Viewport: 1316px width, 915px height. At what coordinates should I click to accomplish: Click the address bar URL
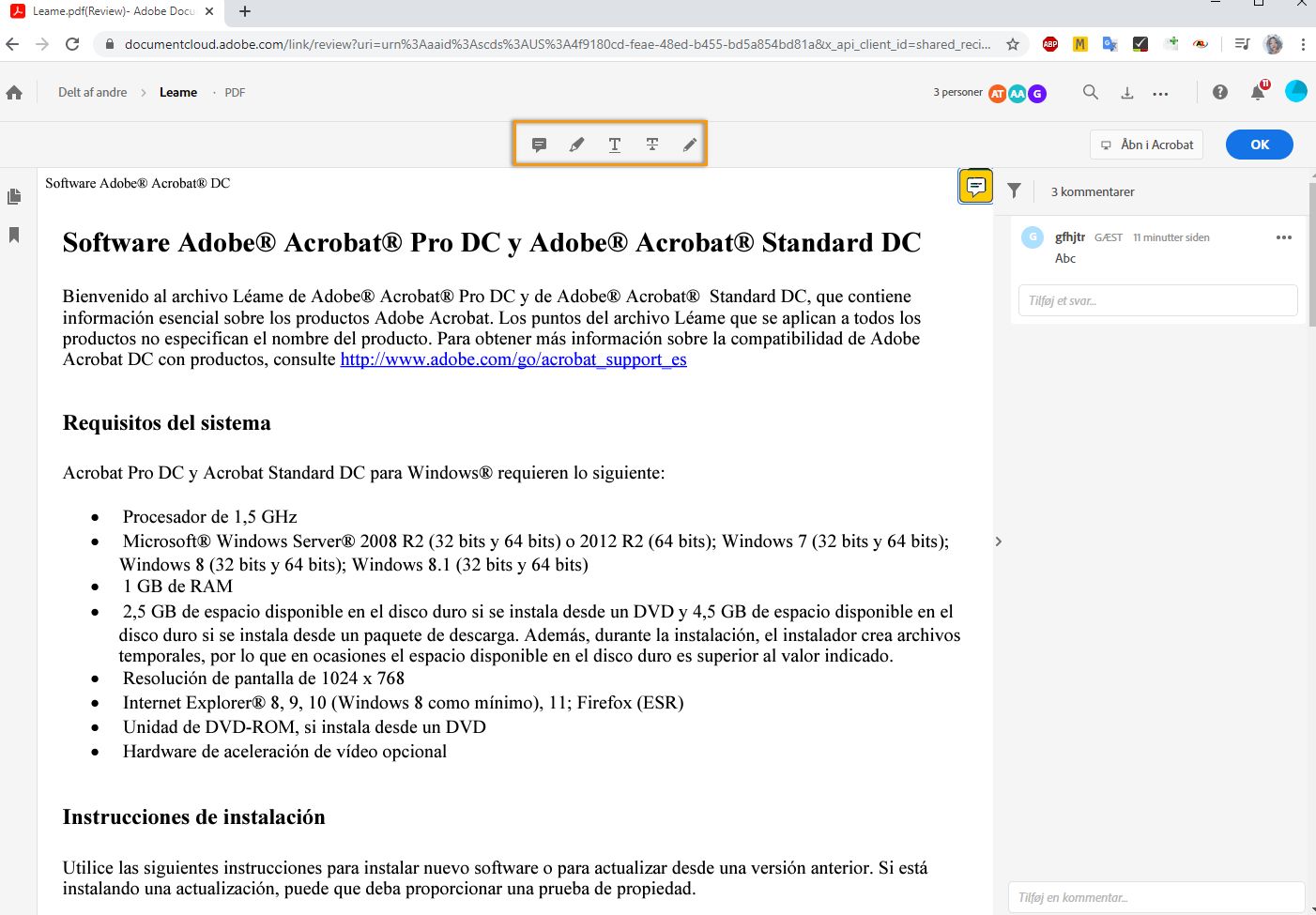(x=558, y=44)
